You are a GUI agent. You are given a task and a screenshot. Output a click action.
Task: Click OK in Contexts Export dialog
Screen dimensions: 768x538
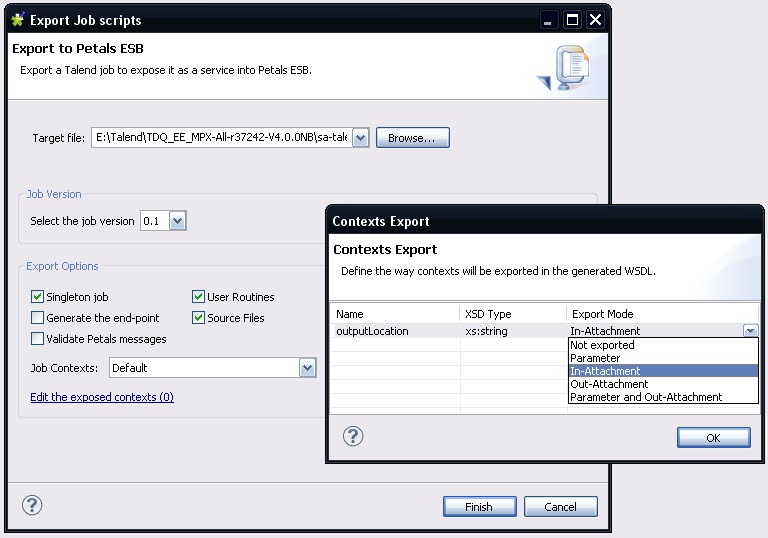click(713, 437)
